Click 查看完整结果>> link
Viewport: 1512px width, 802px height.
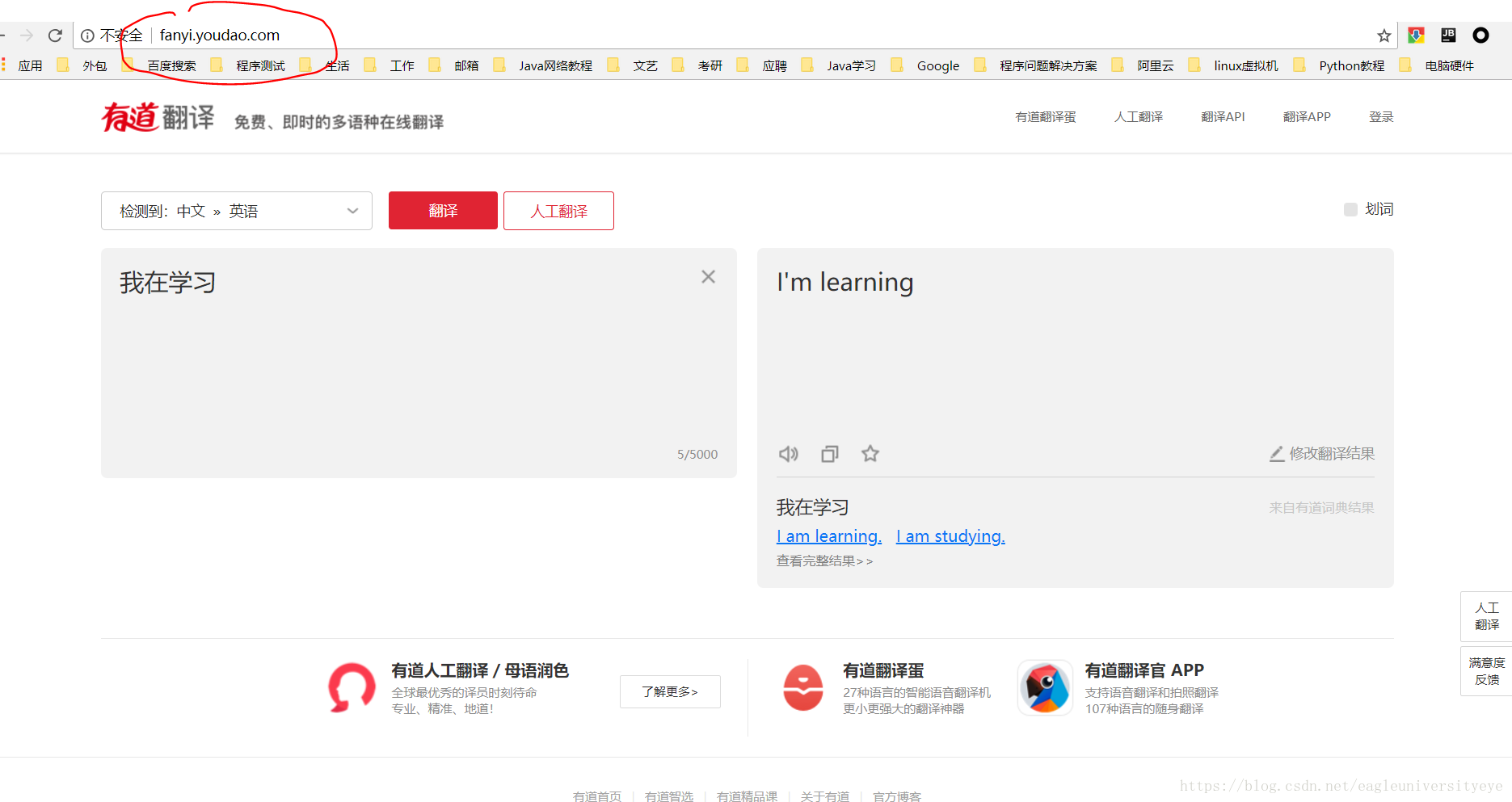[x=824, y=561]
